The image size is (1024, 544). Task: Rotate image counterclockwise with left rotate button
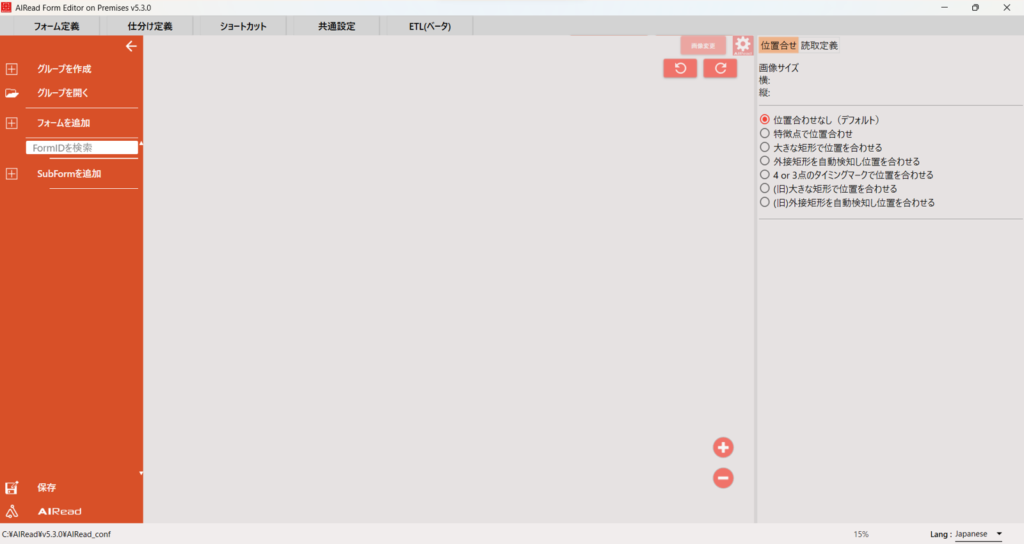point(680,68)
